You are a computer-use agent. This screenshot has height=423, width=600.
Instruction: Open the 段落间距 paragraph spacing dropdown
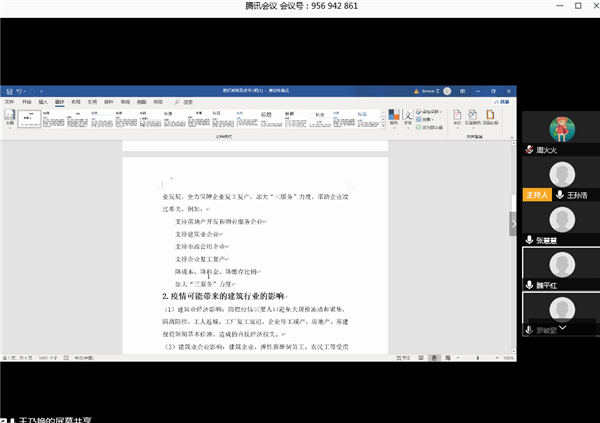coord(429,112)
